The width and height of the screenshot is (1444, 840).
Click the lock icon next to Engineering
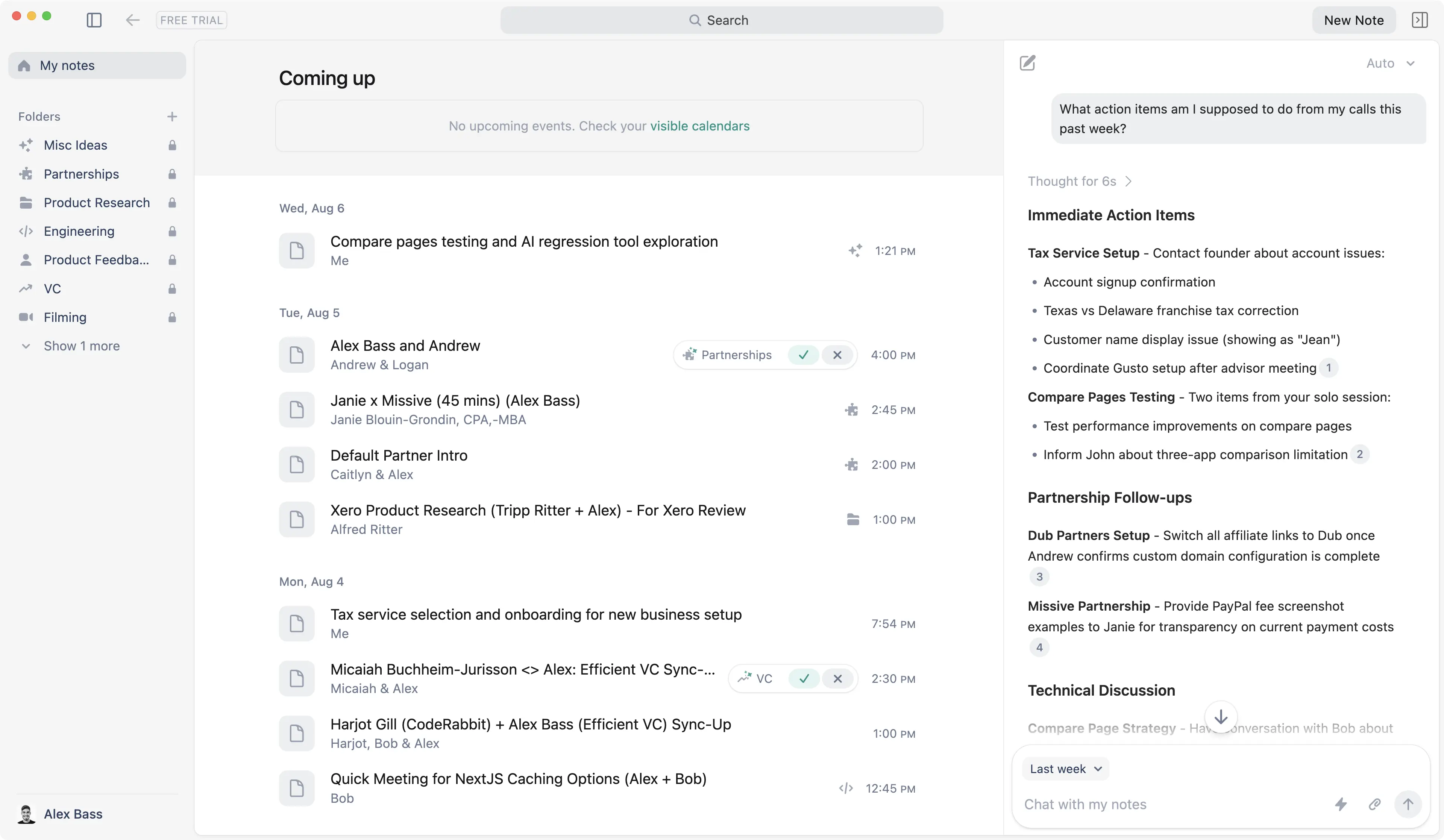172,231
